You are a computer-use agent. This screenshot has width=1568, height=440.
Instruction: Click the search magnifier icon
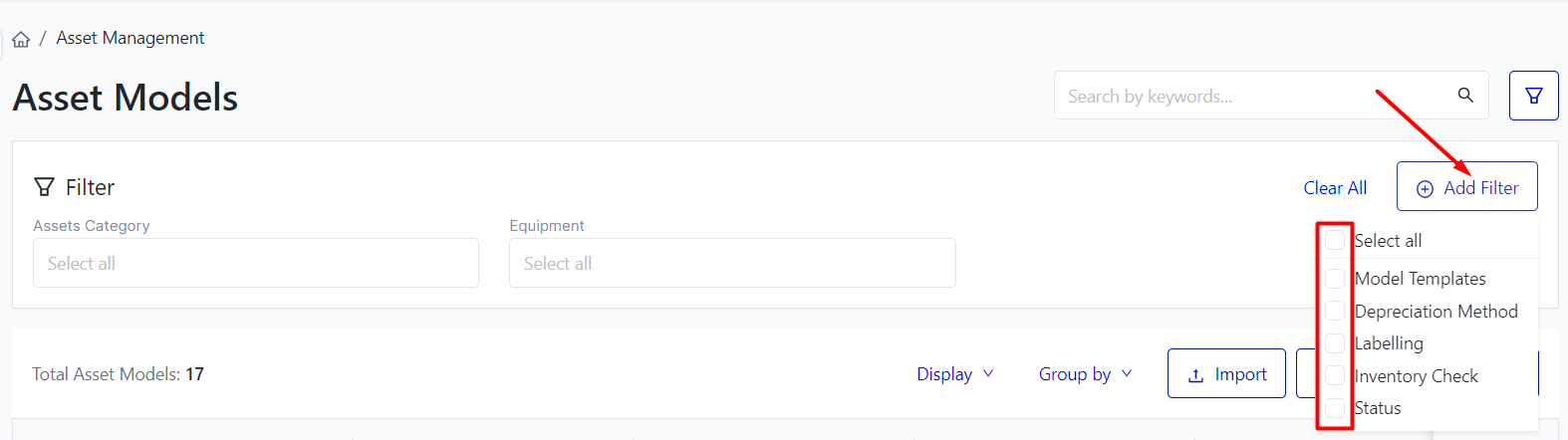click(1465, 96)
